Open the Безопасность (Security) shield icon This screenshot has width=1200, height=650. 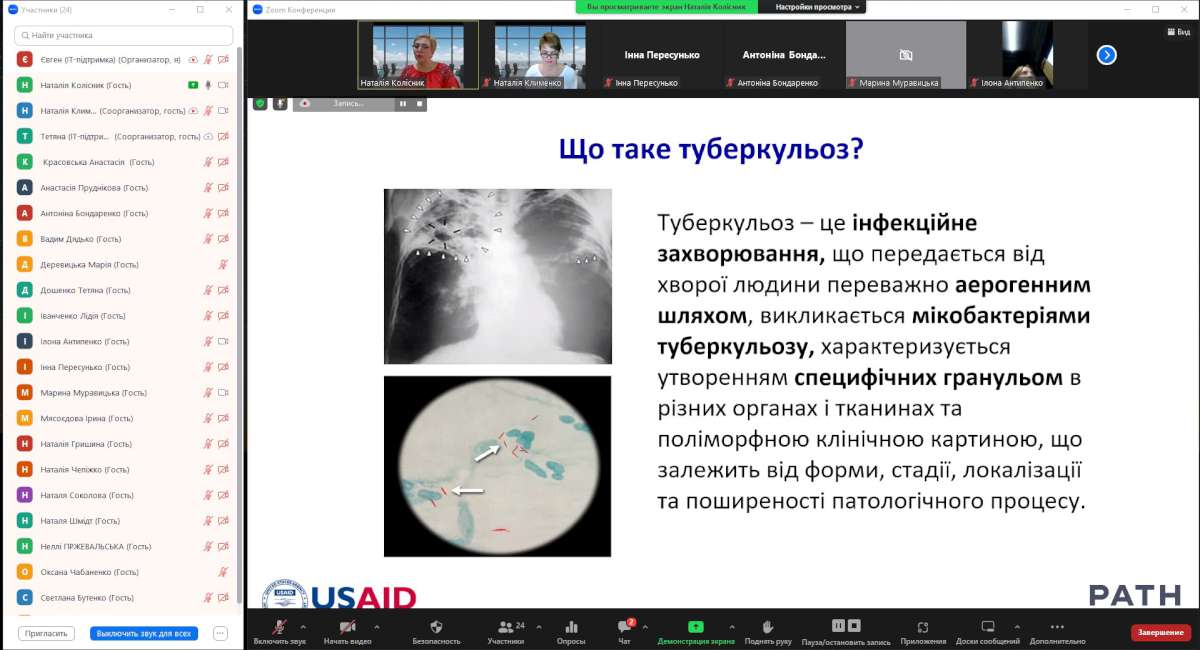coord(436,627)
